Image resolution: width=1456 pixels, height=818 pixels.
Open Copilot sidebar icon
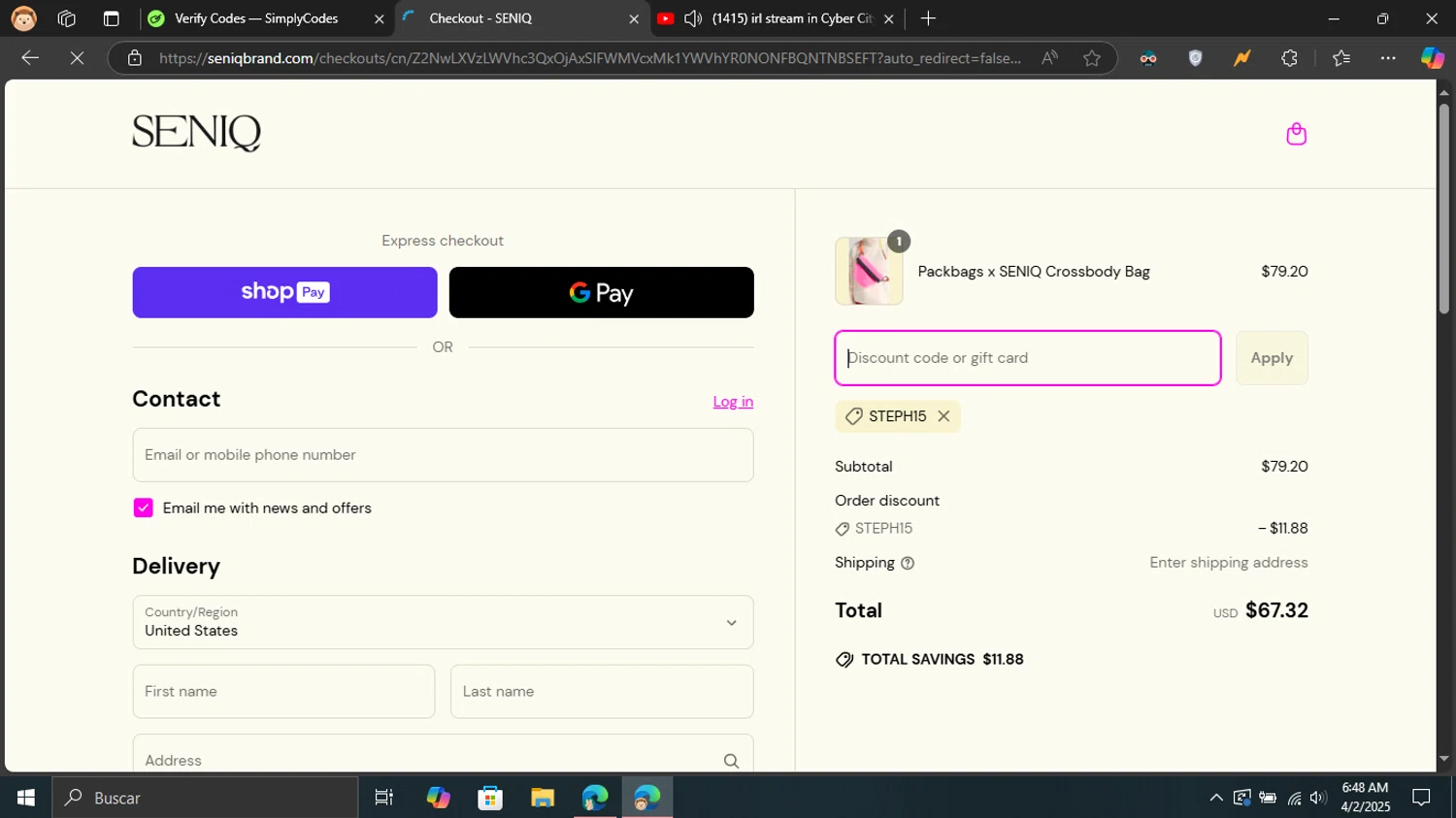tap(1432, 58)
